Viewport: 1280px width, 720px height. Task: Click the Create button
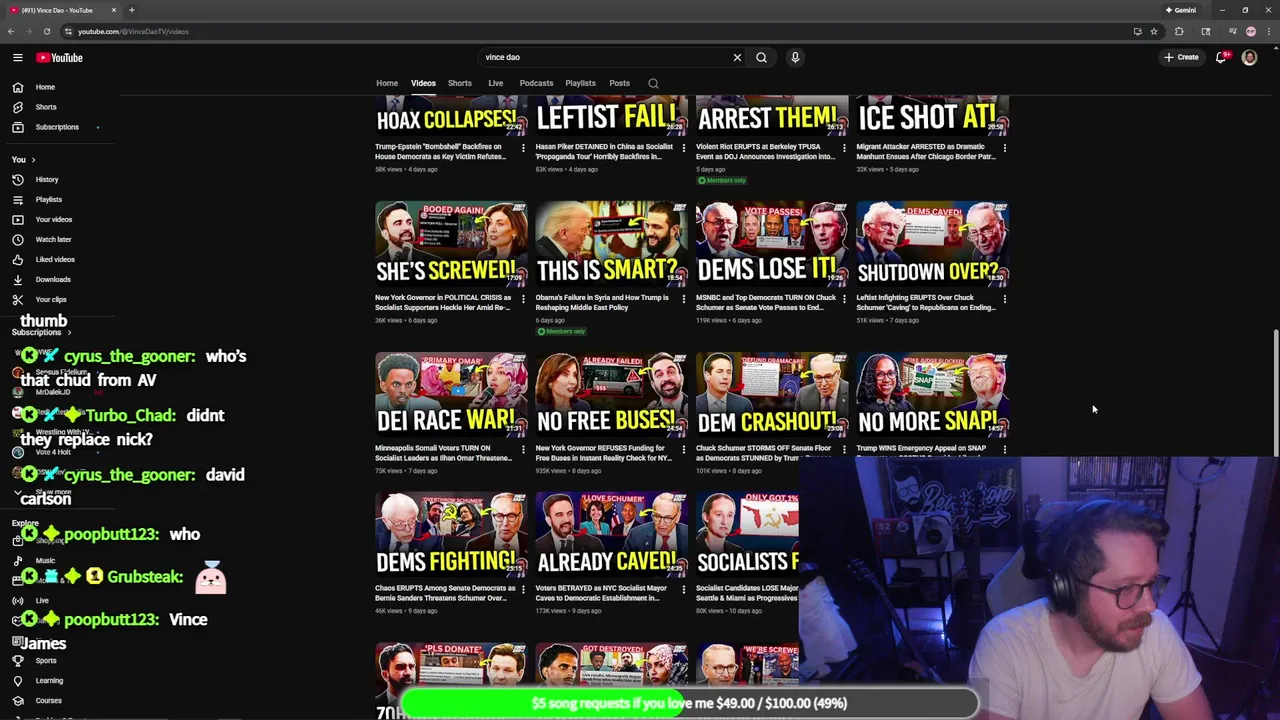(x=1181, y=57)
